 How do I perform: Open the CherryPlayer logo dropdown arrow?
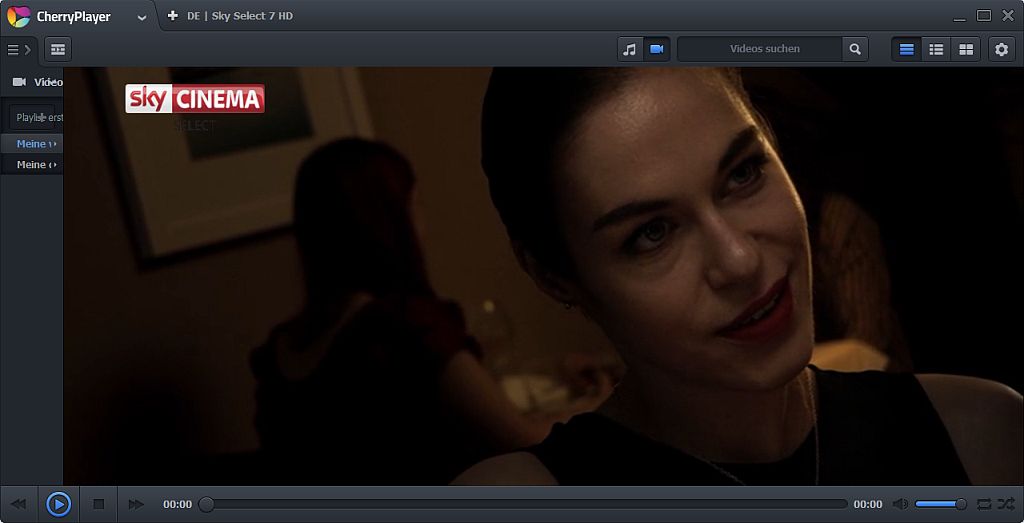coord(142,17)
